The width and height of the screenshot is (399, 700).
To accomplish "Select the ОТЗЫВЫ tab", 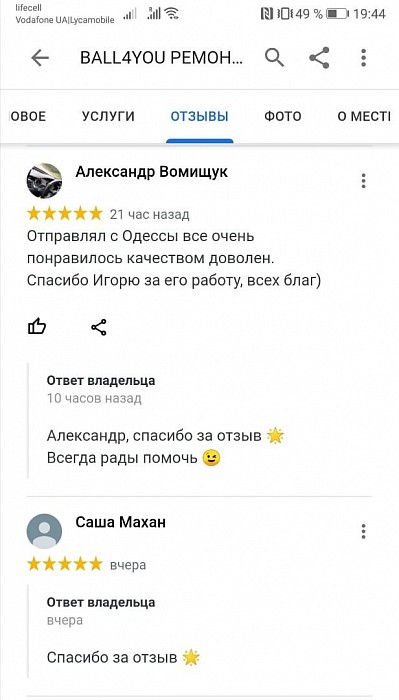I will coord(200,117).
